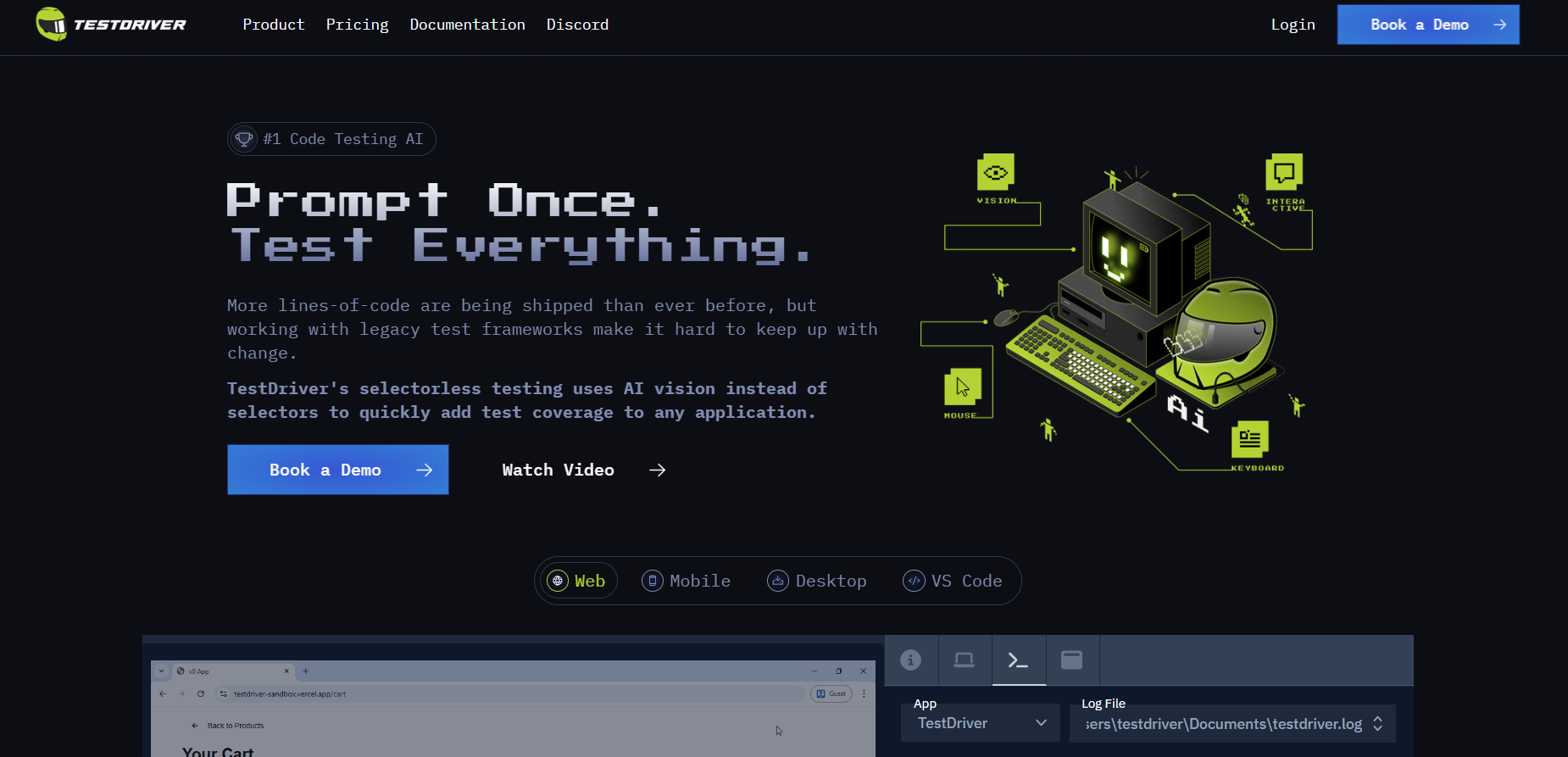This screenshot has height=757, width=1568.
Task: Click the Login link
Action: pyautogui.click(x=1293, y=25)
